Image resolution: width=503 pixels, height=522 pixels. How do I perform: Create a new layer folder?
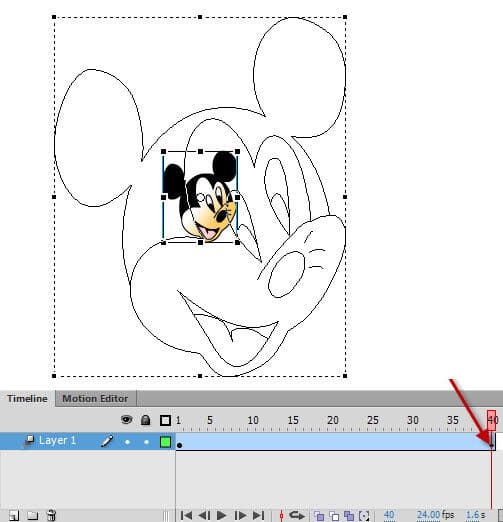point(32,516)
